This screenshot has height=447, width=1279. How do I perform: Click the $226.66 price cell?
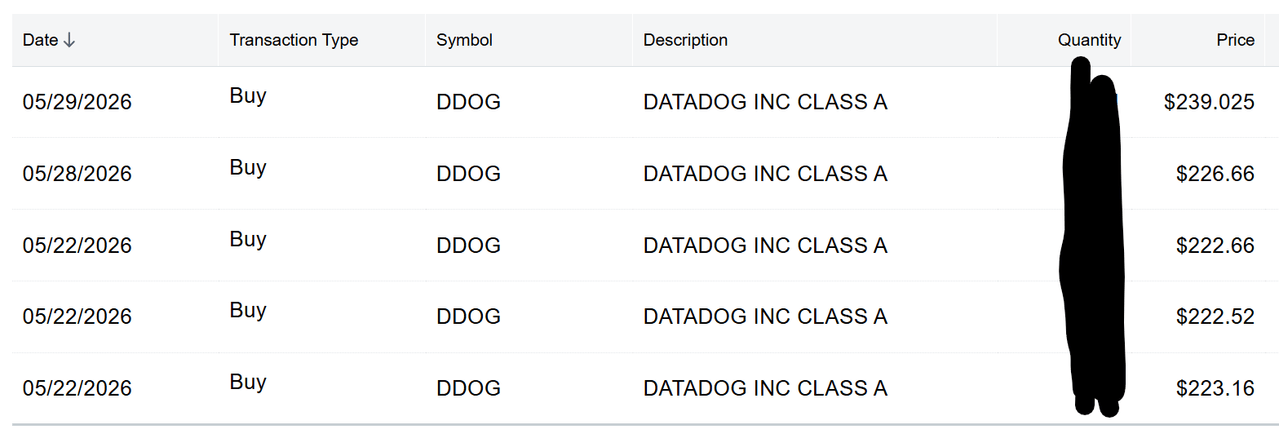point(1215,174)
